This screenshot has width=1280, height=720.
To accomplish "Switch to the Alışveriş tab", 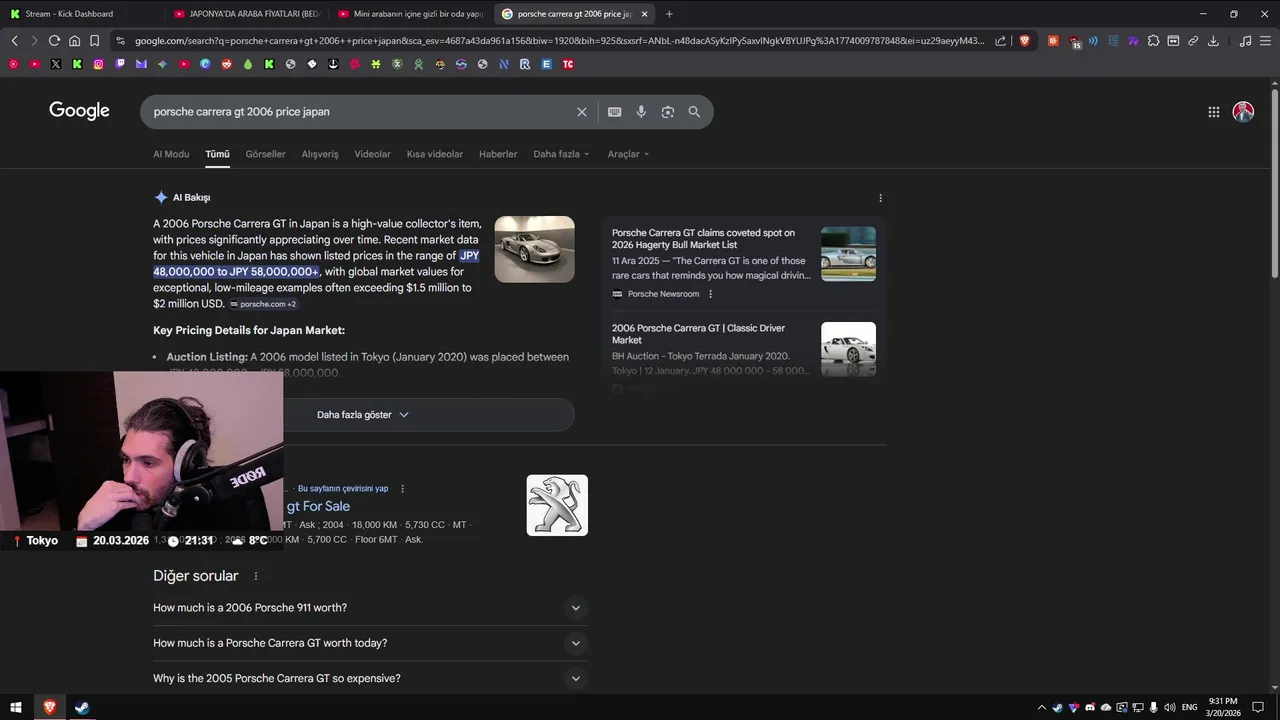I will (x=320, y=154).
